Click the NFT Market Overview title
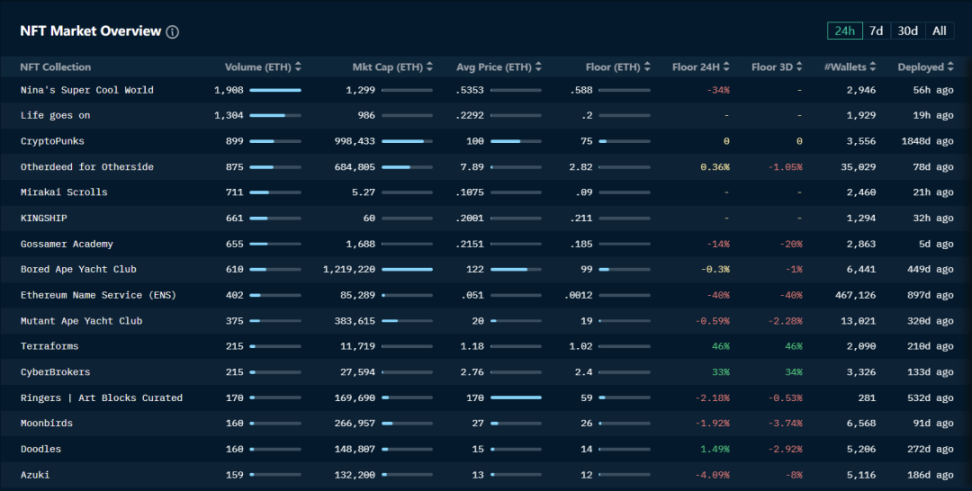 (91, 31)
